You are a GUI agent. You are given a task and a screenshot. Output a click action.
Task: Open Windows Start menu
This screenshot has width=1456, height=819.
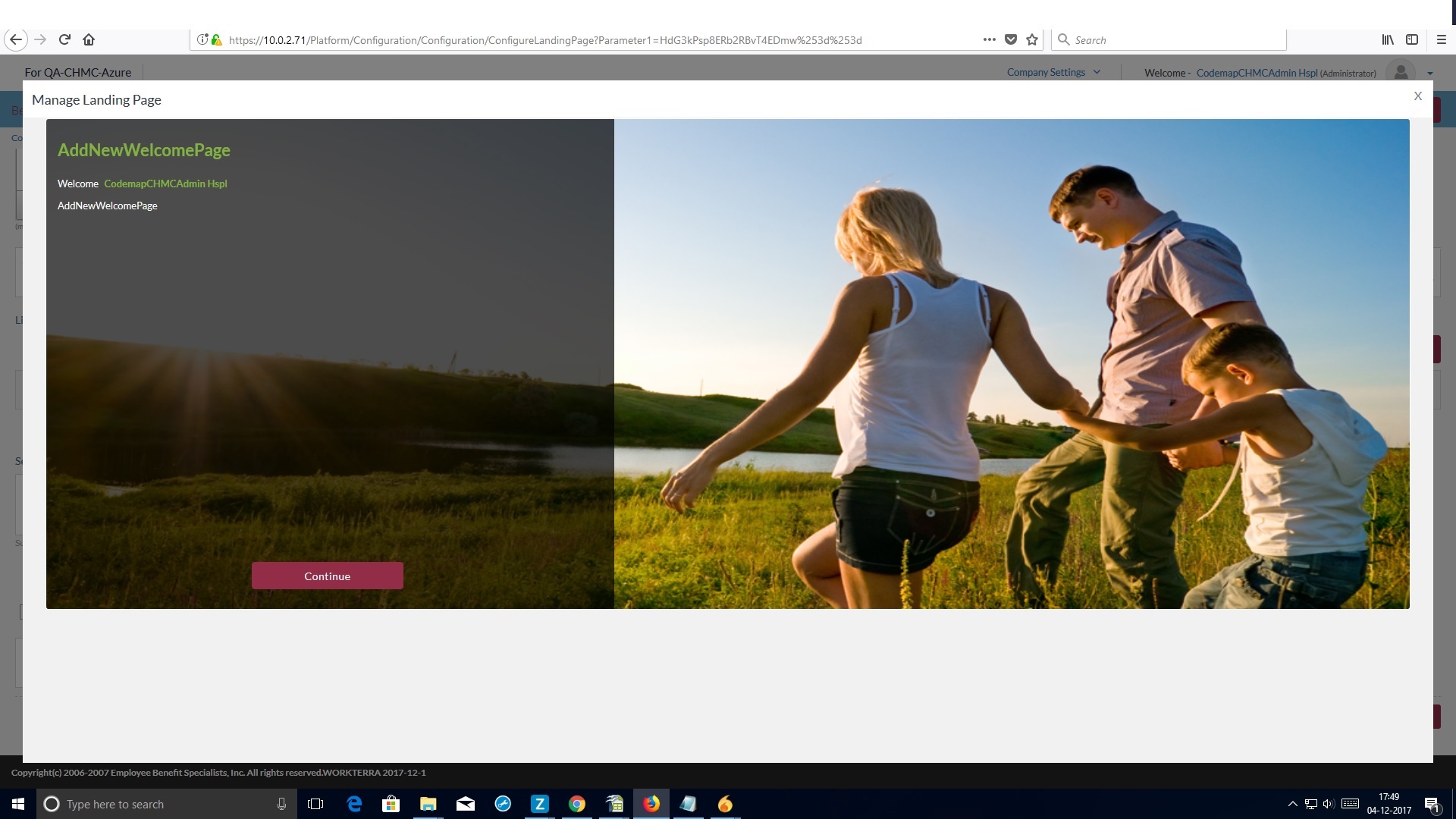(x=18, y=804)
